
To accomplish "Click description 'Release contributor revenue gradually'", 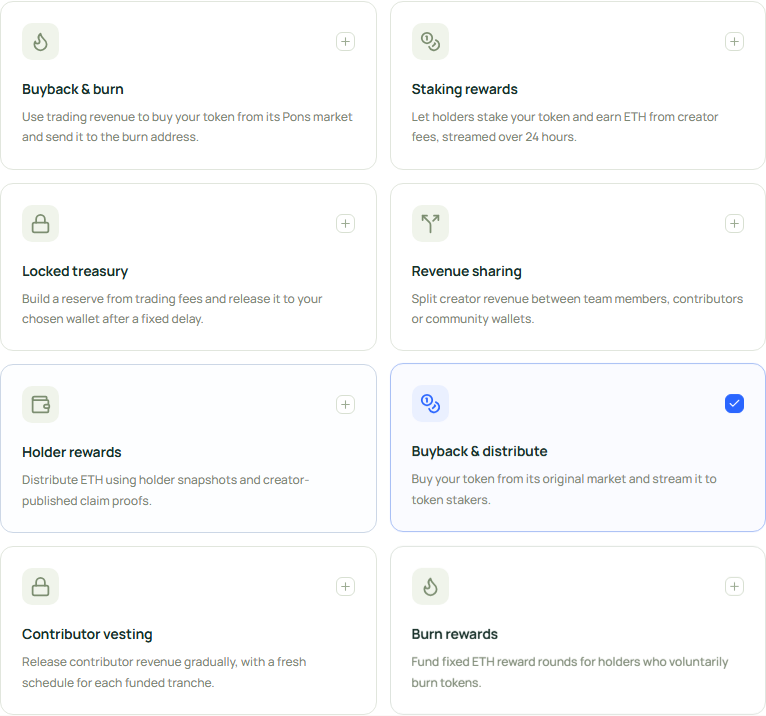I will pos(164,672).
